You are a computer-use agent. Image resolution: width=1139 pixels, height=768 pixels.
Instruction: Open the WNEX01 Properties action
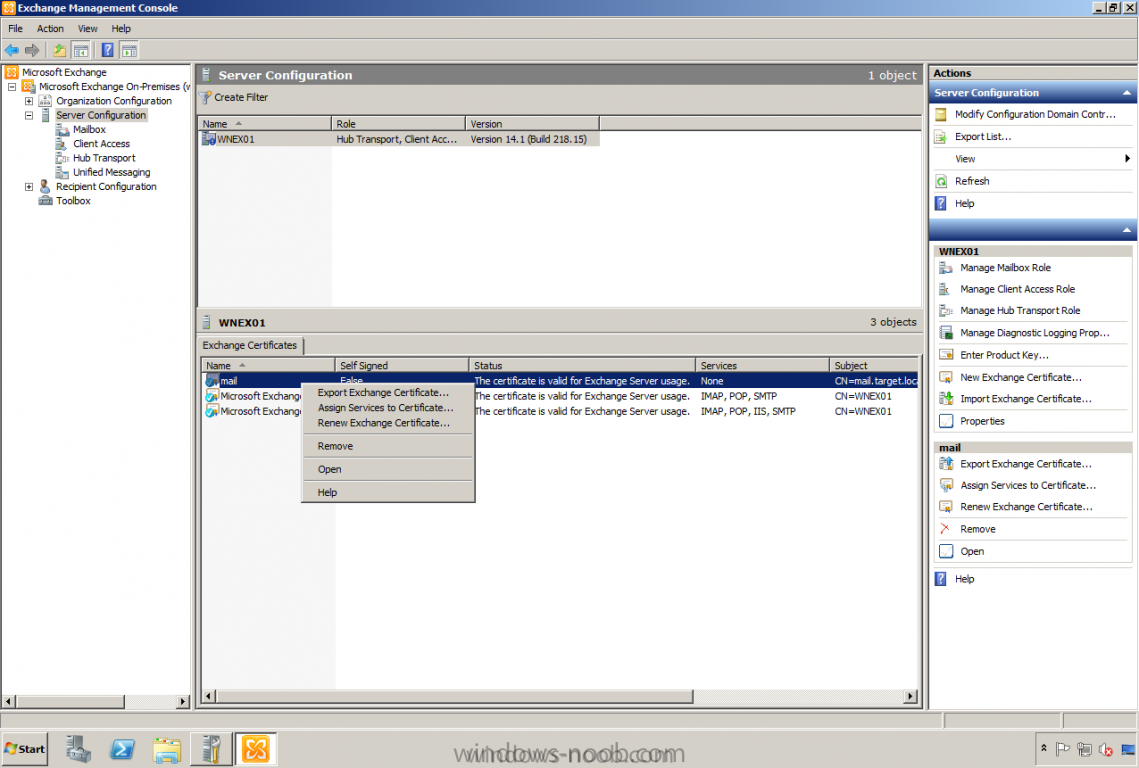982,421
